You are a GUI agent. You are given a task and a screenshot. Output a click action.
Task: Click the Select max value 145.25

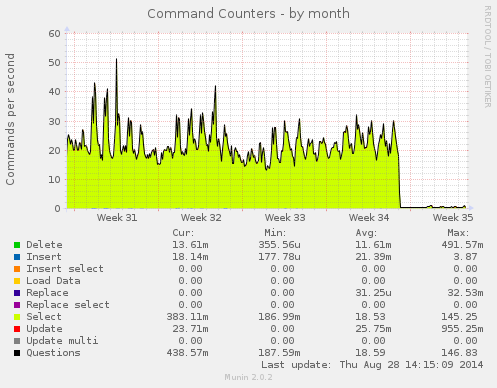tap(459, 317)
